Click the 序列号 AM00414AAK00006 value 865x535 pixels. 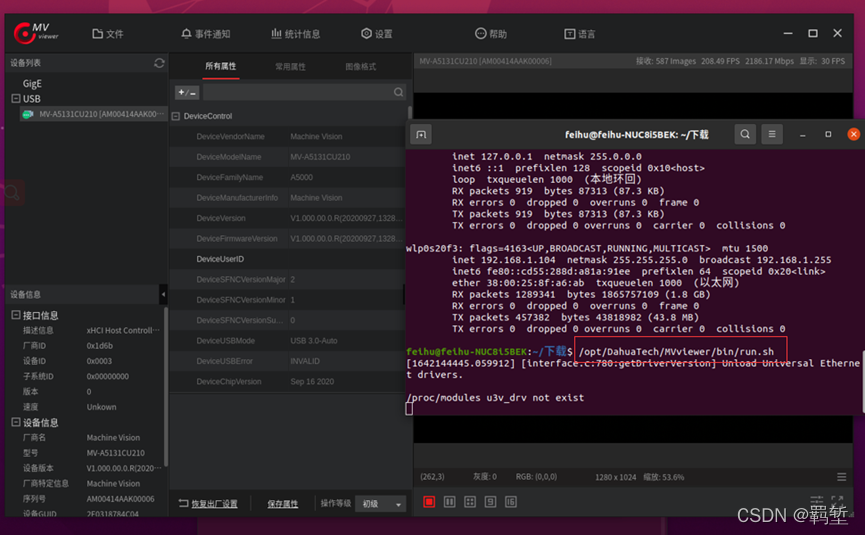120,499
